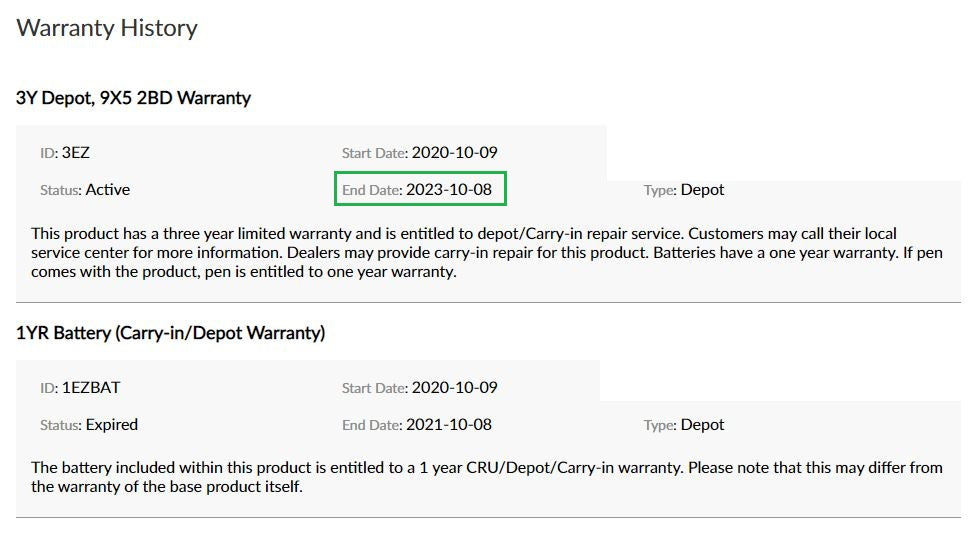Viewport: 978px width, 539px height.
Task: Select the "3Y Depot, 9X5 2BD Warranty" title
Action: click(133, 98)
